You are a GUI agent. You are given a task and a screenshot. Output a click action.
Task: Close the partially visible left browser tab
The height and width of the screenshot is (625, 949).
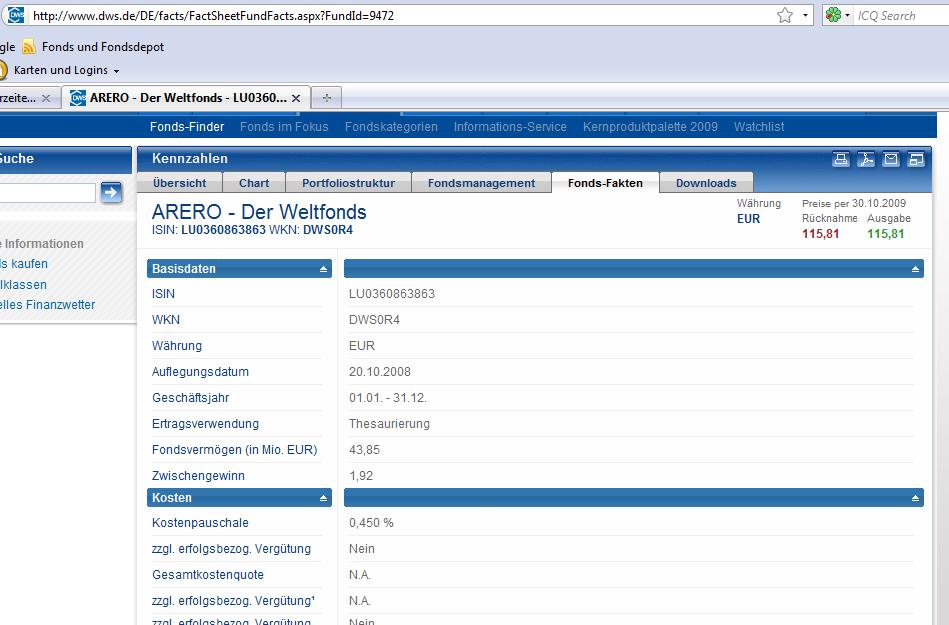[x=46, y=98]
